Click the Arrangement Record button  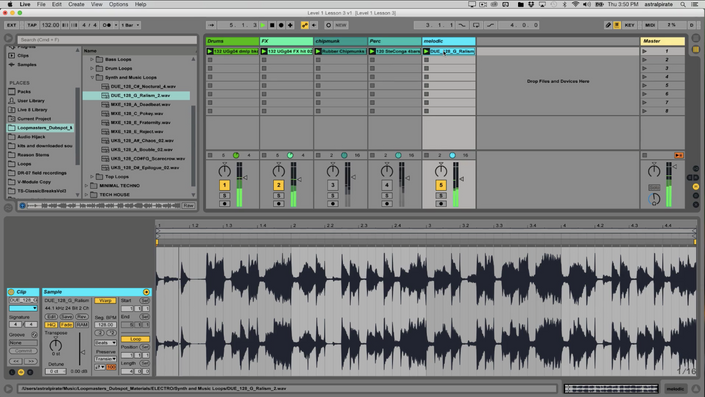pyautogui.click(x=281, y=25)
